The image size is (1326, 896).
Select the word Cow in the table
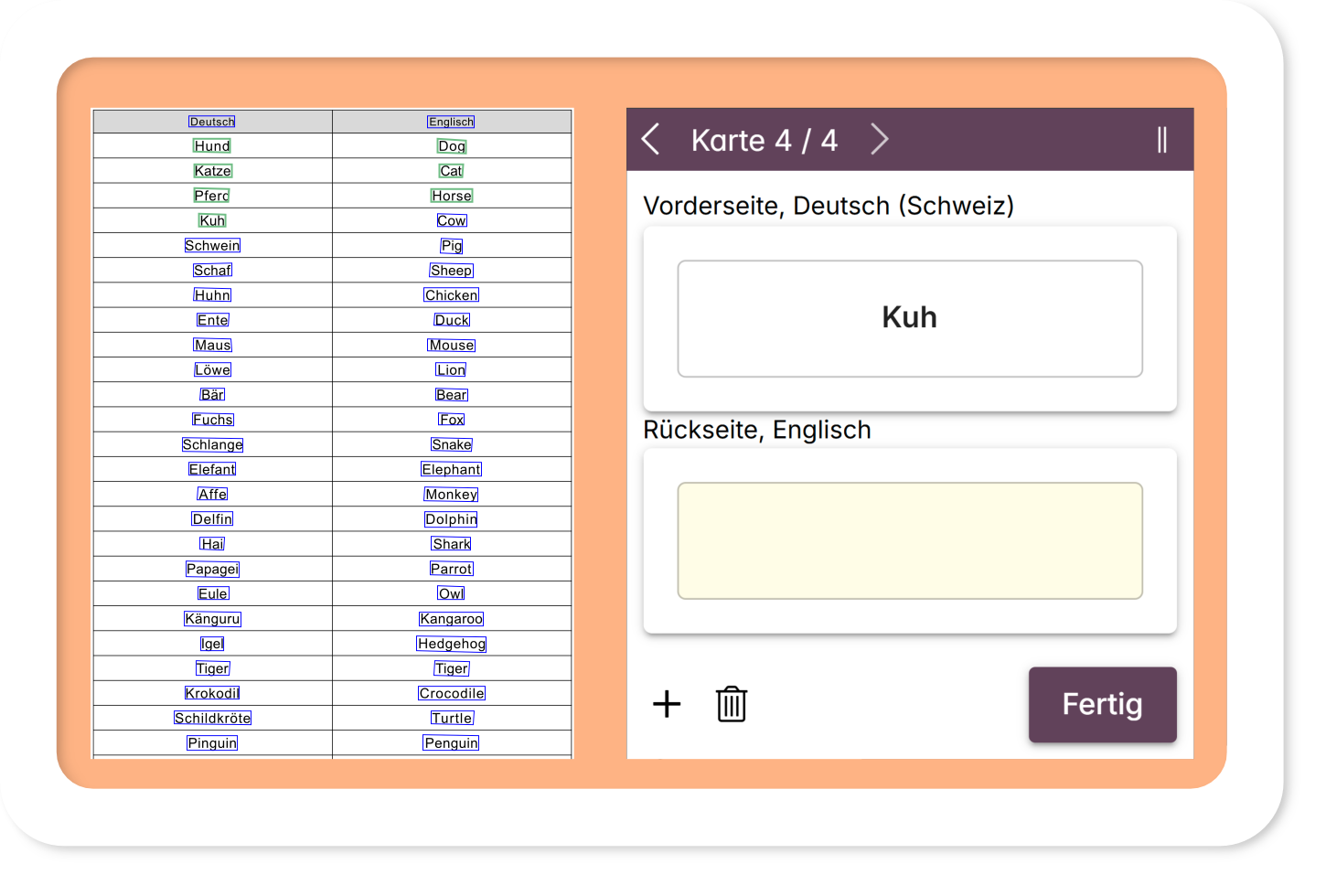[x=452, y=220]
